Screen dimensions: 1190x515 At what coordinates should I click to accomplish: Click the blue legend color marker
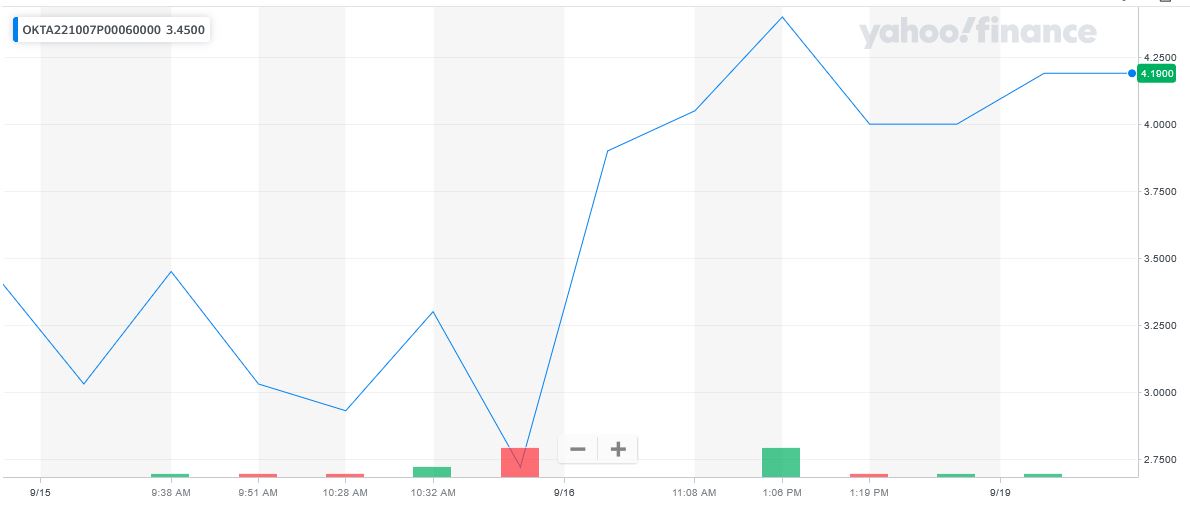(15, 29)
